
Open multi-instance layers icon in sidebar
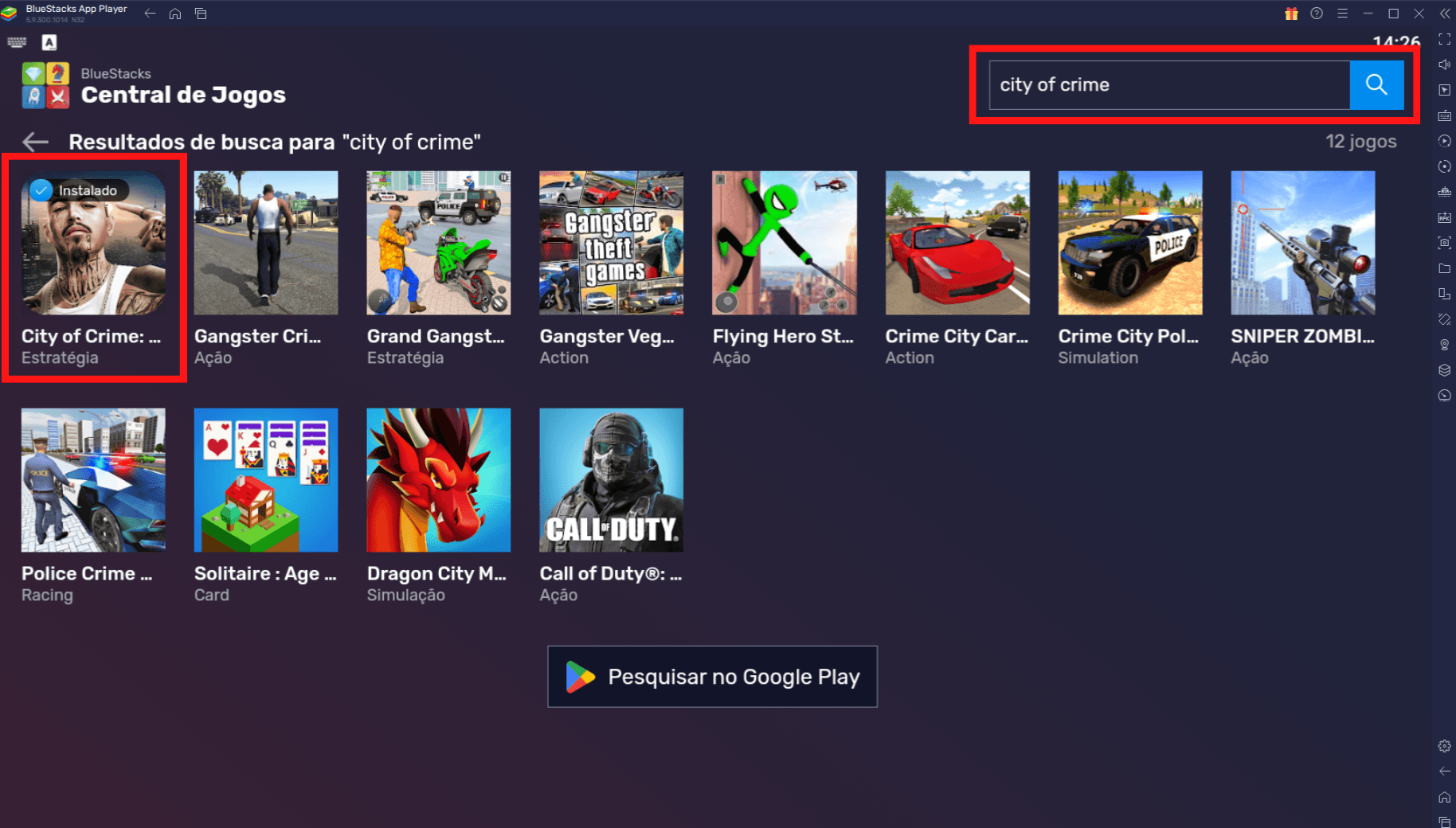click(1444, 370)
